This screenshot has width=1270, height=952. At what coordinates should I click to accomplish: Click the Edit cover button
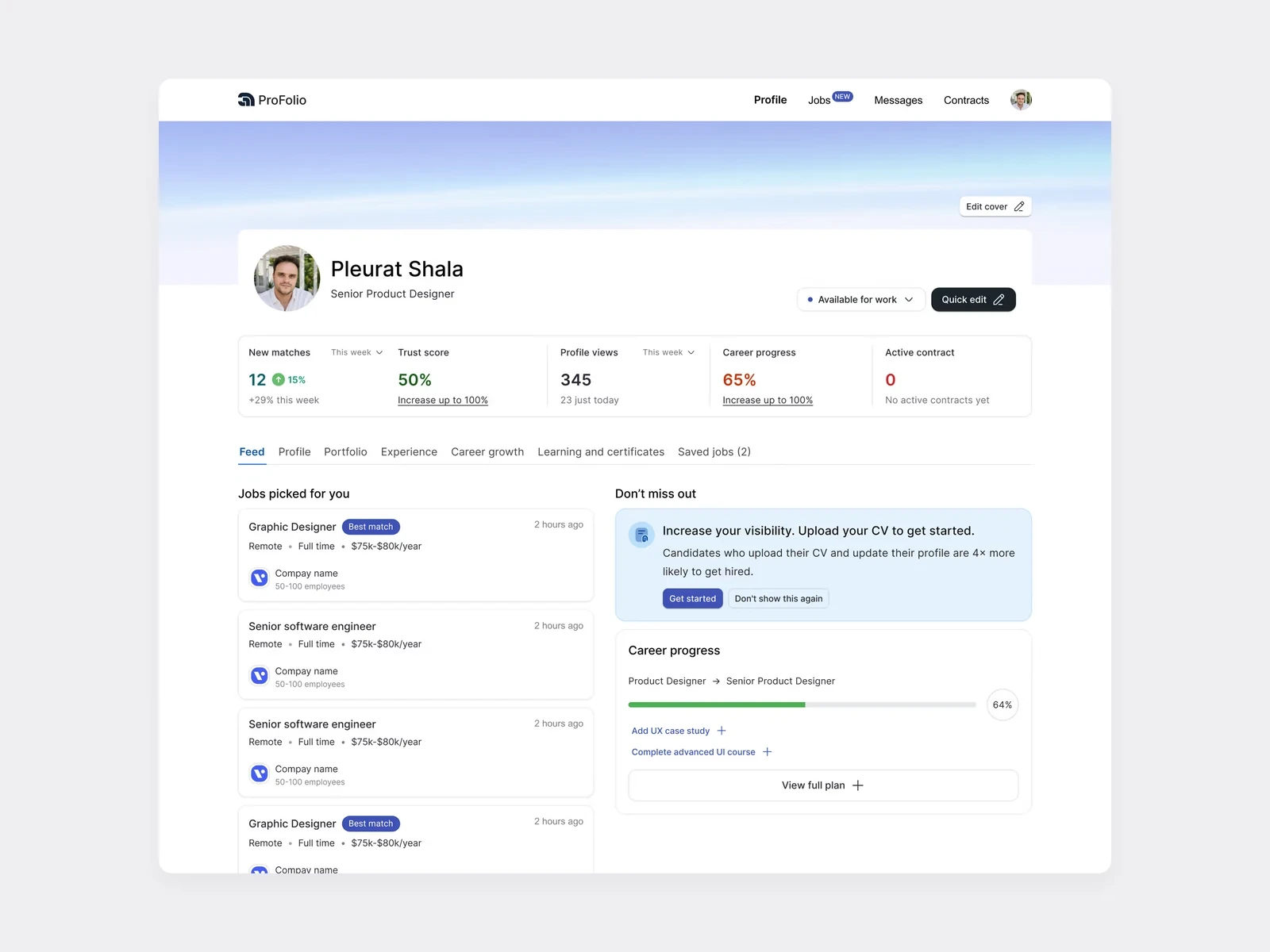[x=995, y=206]
